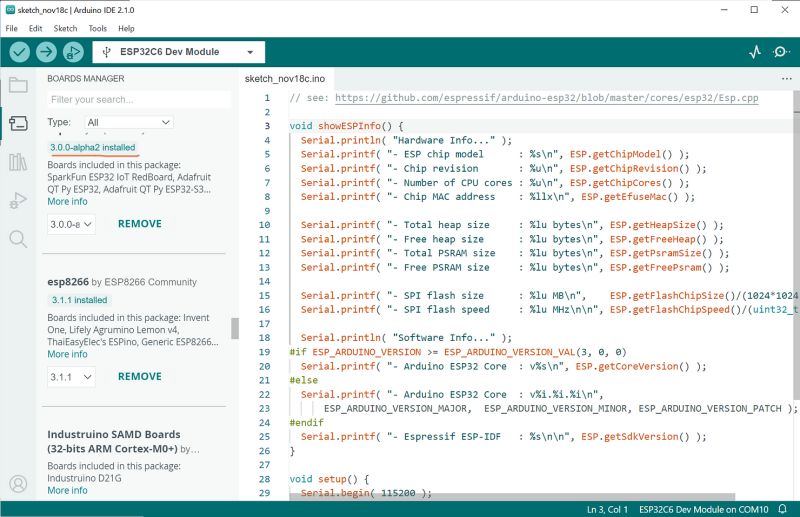Open the Serial Monitor icon
This screenshot has width=800, height=517.
[x=781, y=52]
